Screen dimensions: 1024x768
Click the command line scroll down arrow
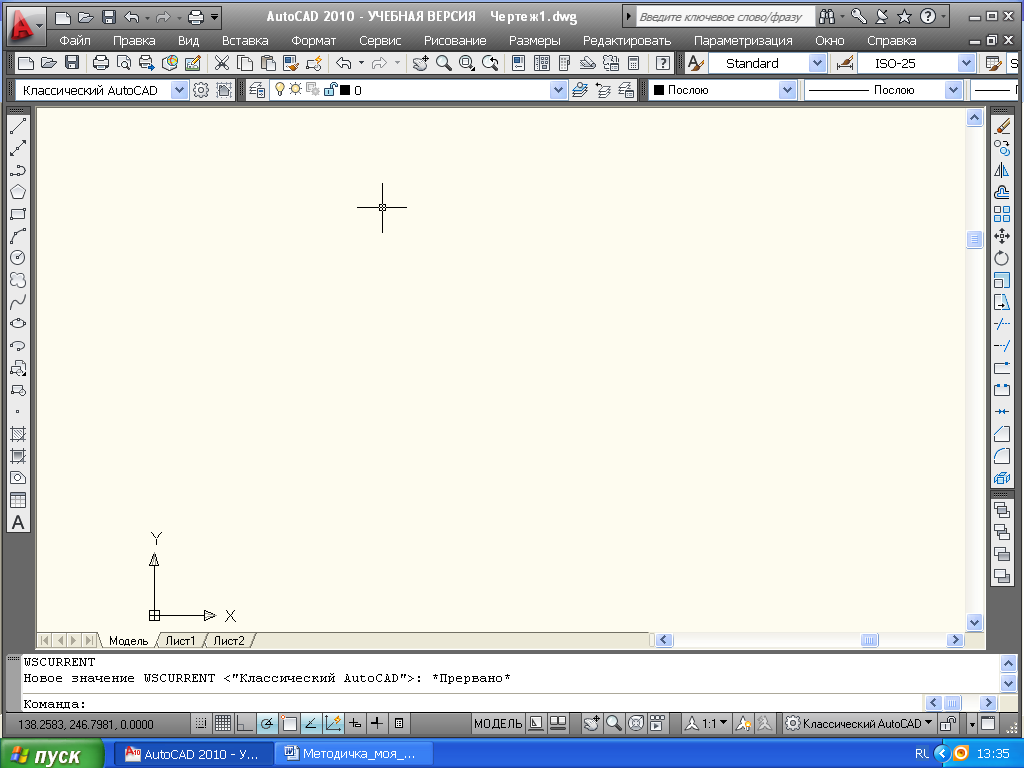1008,683
